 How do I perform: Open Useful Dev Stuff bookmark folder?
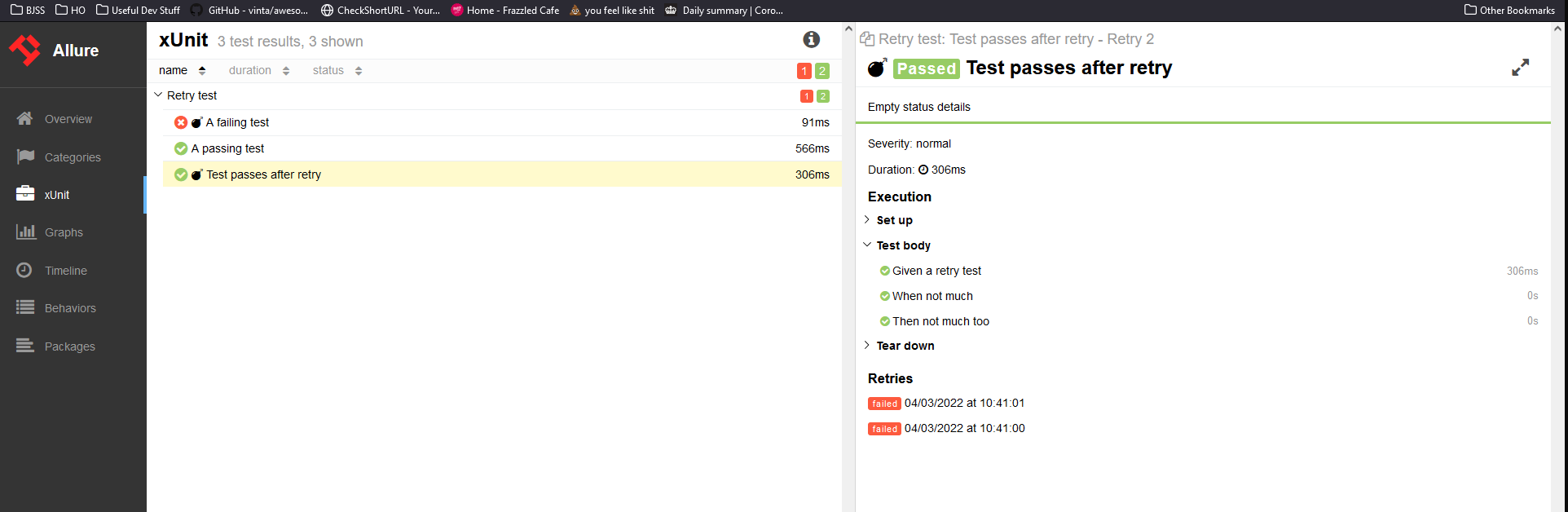138,10
